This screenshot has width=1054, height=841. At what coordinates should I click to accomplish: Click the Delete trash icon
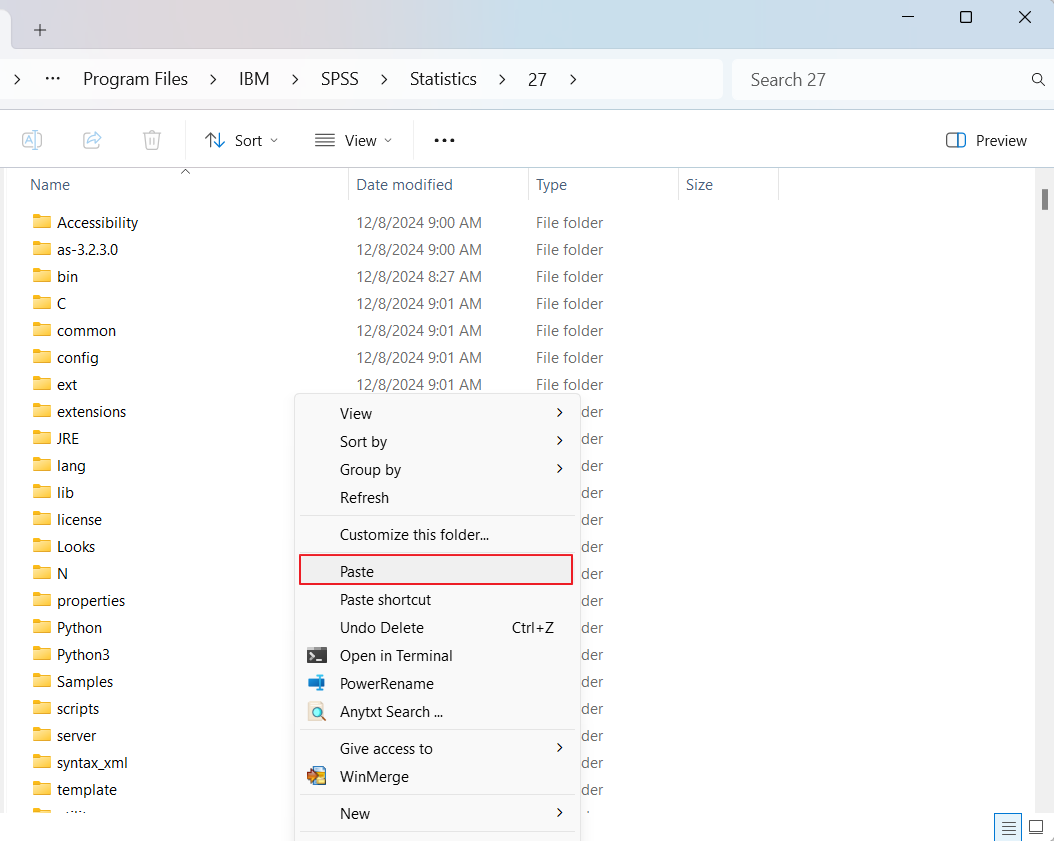(152, 140)
